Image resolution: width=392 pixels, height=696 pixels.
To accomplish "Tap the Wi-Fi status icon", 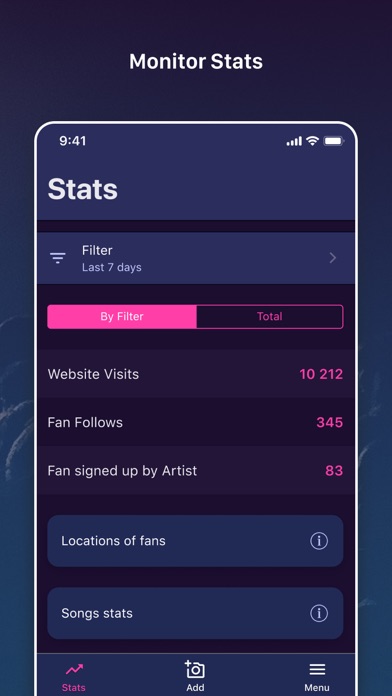I will click(x=313, y=141).
